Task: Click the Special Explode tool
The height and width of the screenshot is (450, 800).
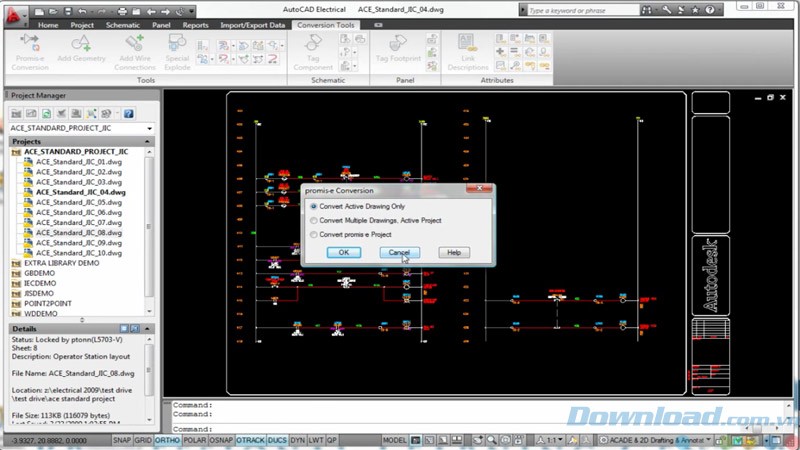Action: [x=177, y=53]
